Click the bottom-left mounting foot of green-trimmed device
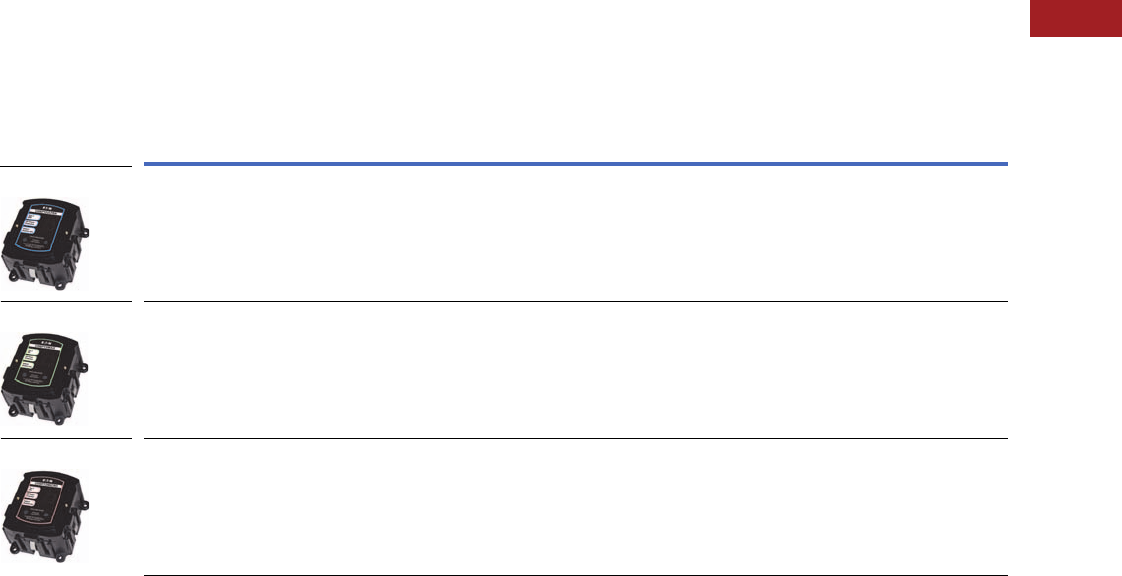This screenshot has height=576, width=1122. tap(13, 411)
